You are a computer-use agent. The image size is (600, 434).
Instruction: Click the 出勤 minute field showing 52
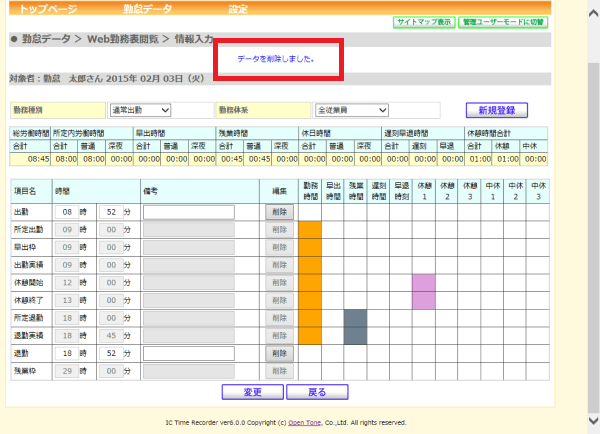[x=111, y=212]
